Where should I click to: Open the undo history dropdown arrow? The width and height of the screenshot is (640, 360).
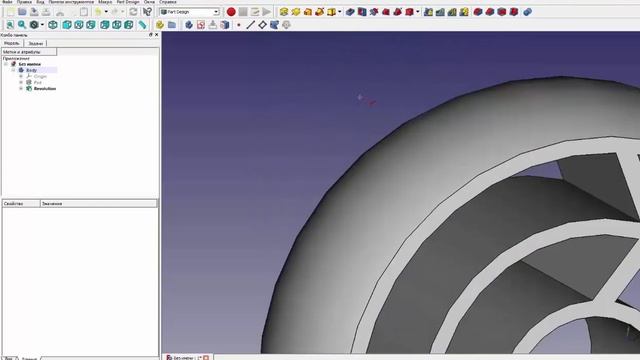[106, 12]
